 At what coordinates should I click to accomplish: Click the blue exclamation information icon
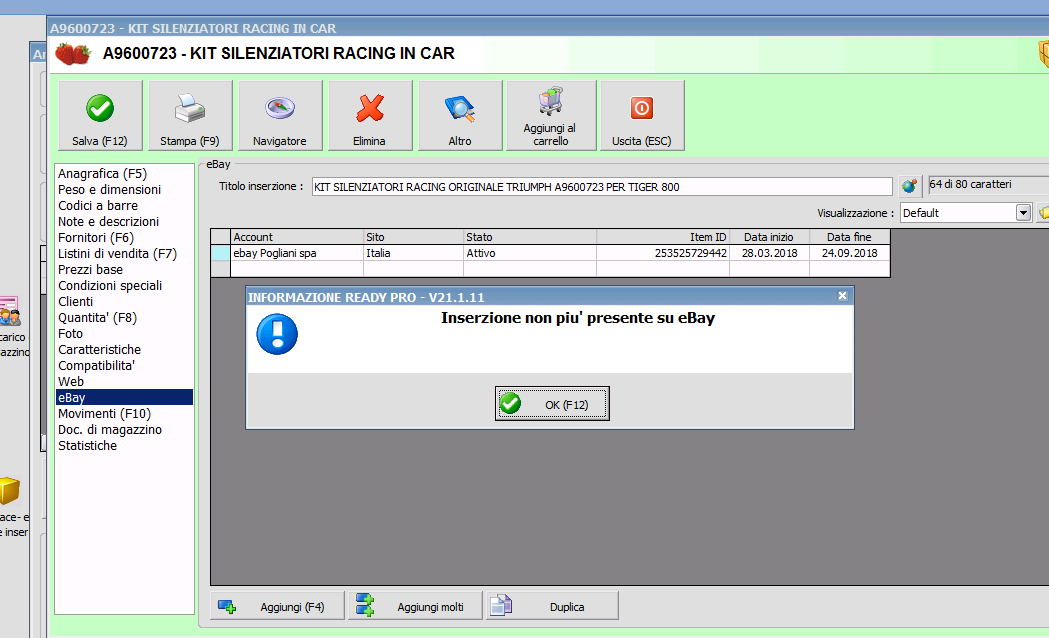[277, 334]
